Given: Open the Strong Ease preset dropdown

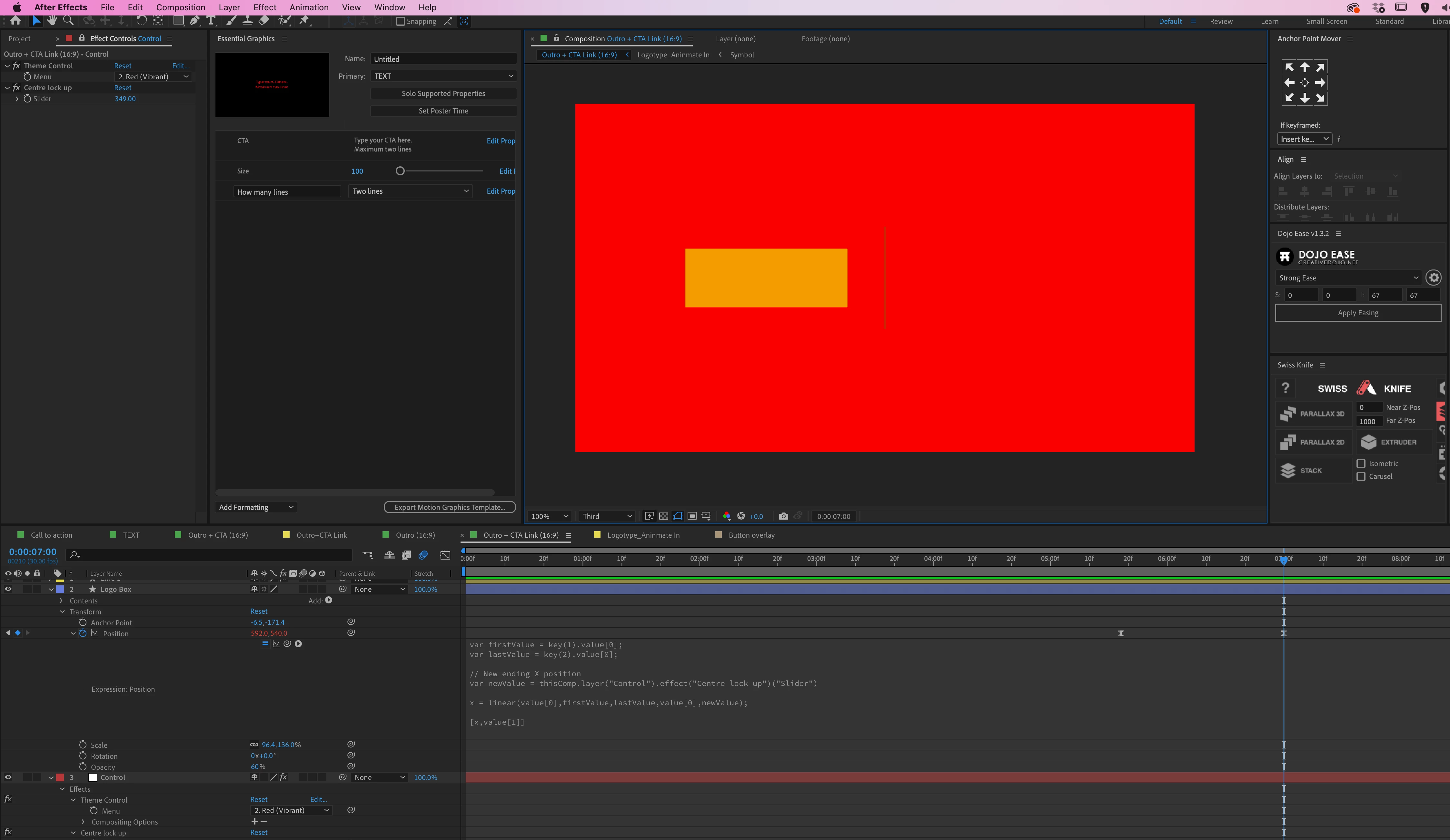Looking at the screenshot, I should tap(1347, 278).
